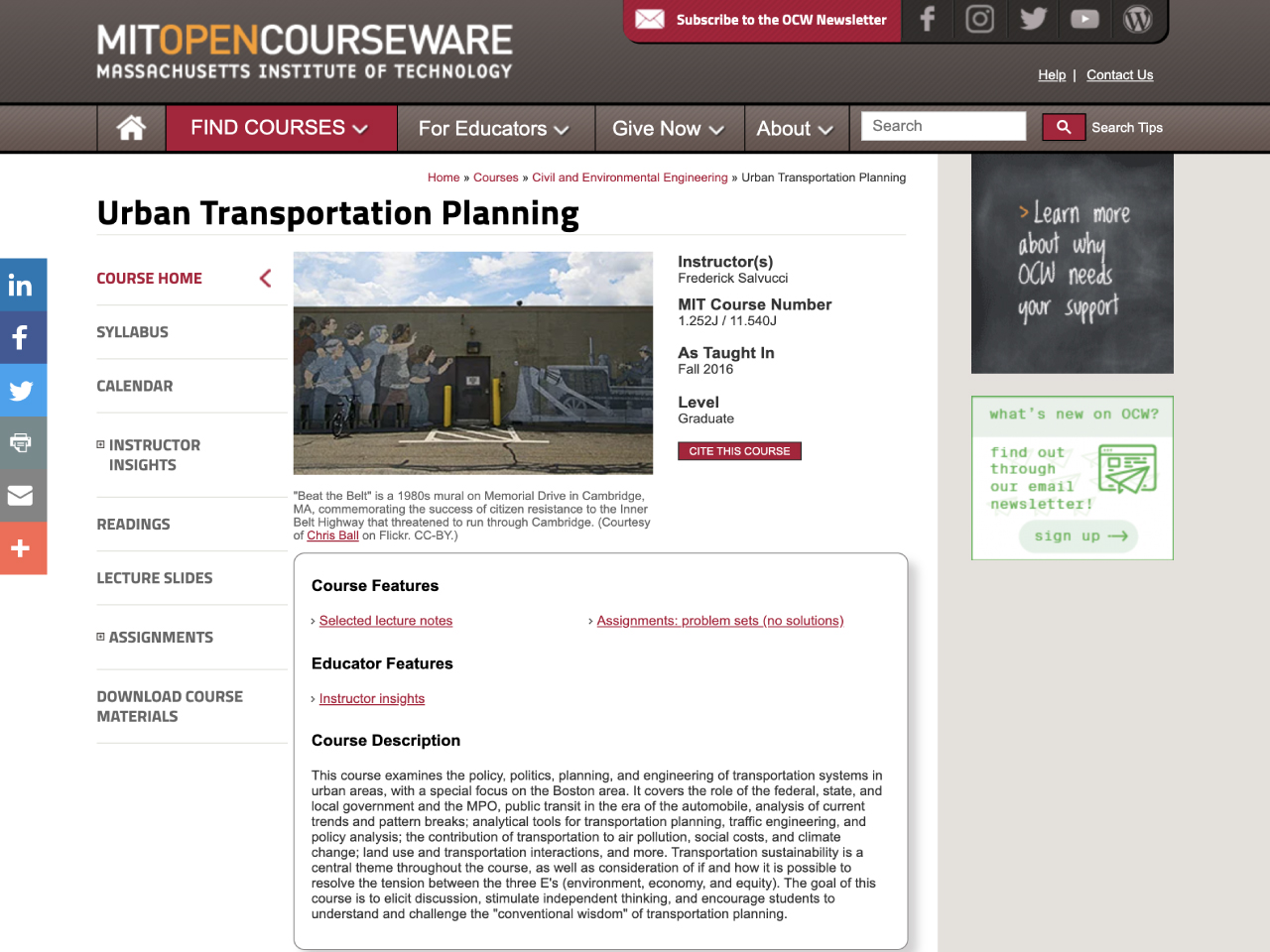Open Search Tips link
The width and height of the screenshot is (1270, 952).
click(1127, 128)
